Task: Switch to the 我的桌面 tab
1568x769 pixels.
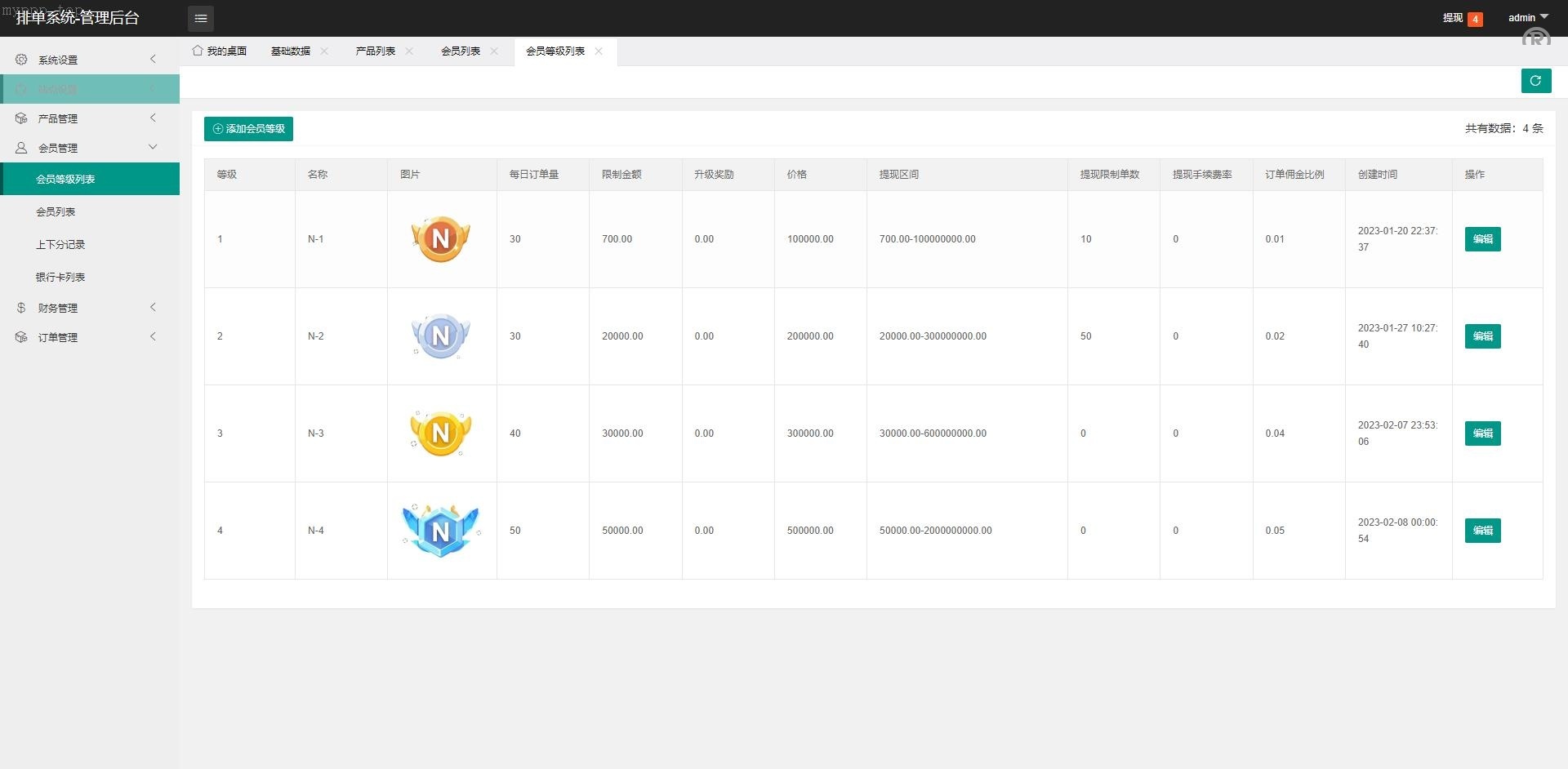Action: click(x=220, y=51)
